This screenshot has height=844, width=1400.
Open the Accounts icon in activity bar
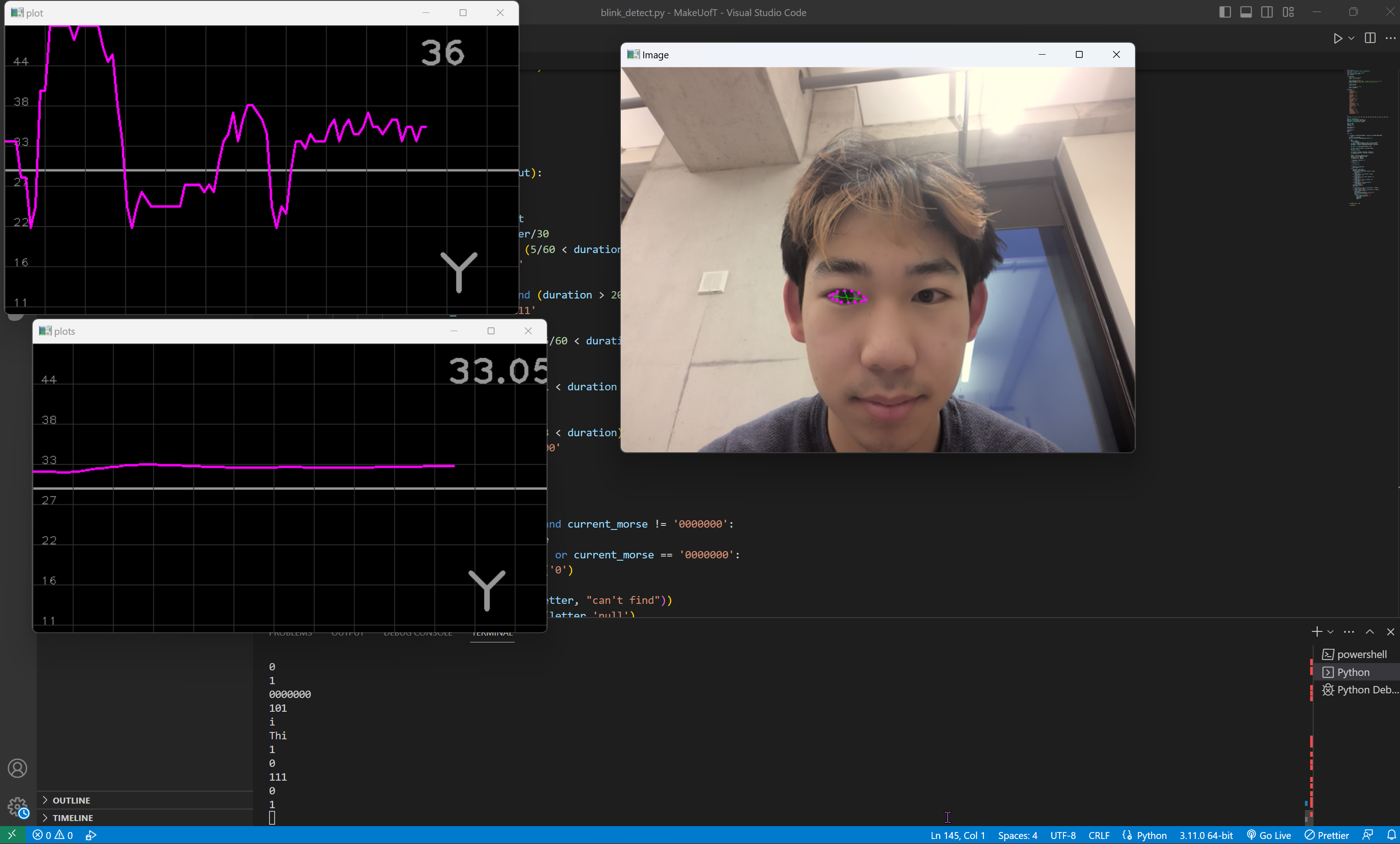tap(17, 768)
